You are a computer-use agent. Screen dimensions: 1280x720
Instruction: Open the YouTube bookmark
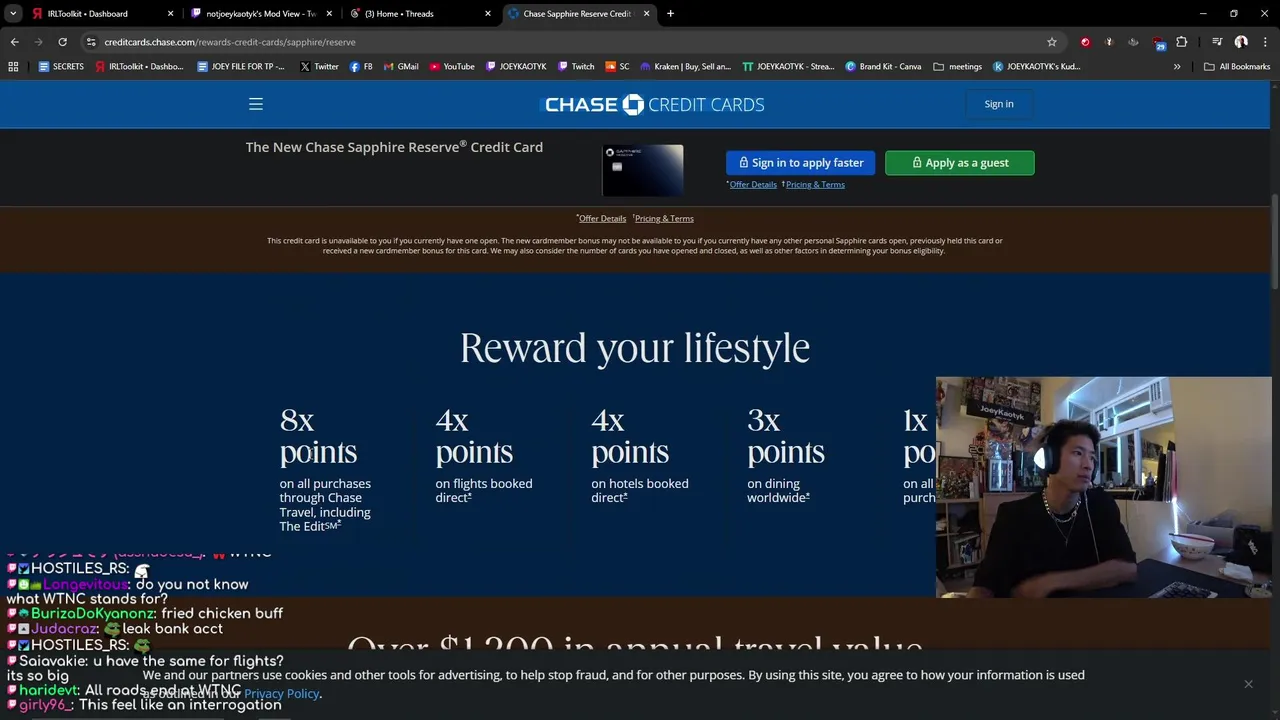point(452,67)
